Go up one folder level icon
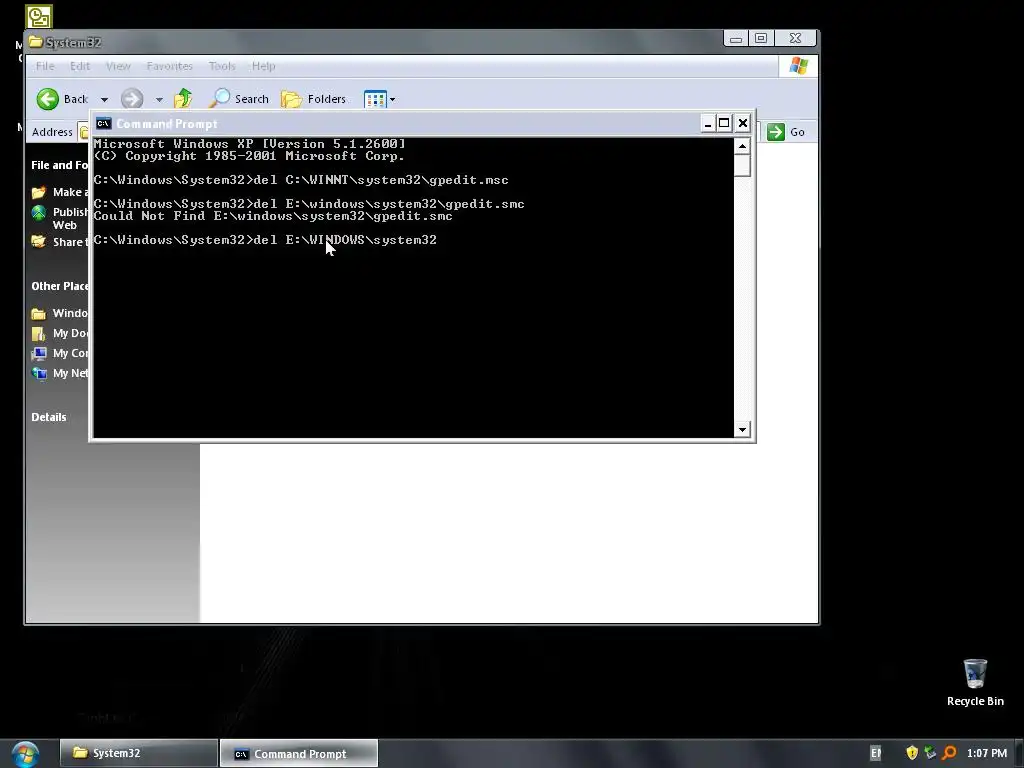The width and height of the screenshot is (1024, 768). tap(183, 99)
